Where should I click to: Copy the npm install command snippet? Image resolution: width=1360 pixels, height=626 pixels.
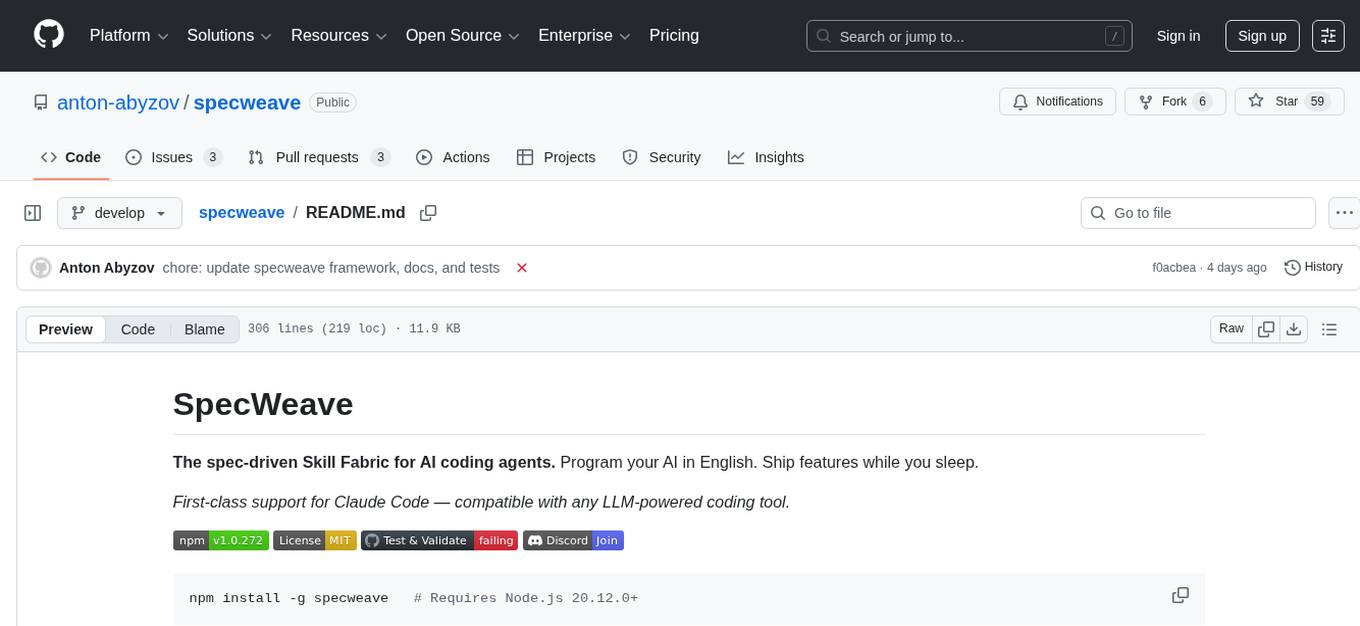point(1180,594)
